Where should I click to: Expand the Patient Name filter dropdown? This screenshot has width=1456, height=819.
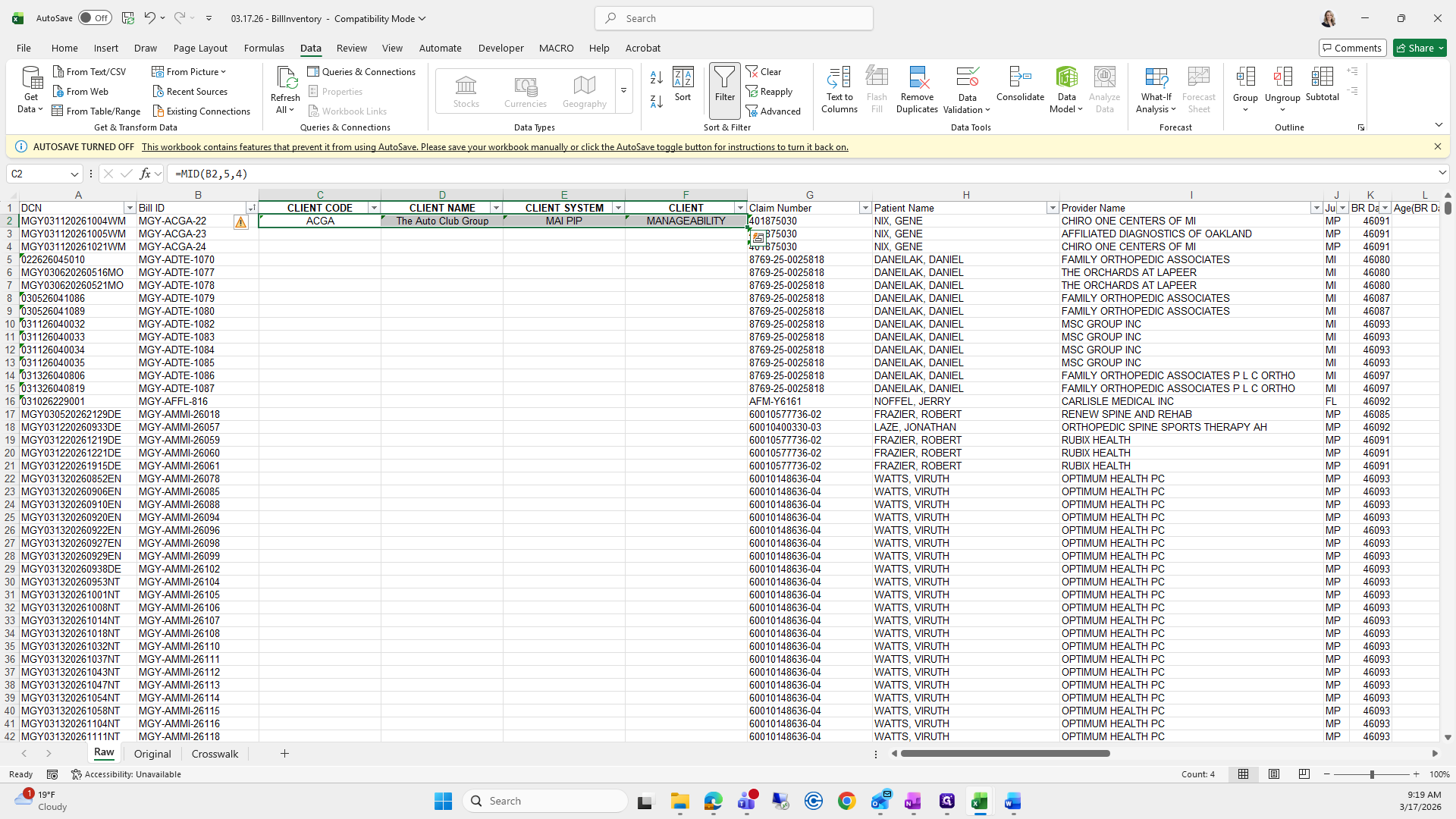point(1052,208)
